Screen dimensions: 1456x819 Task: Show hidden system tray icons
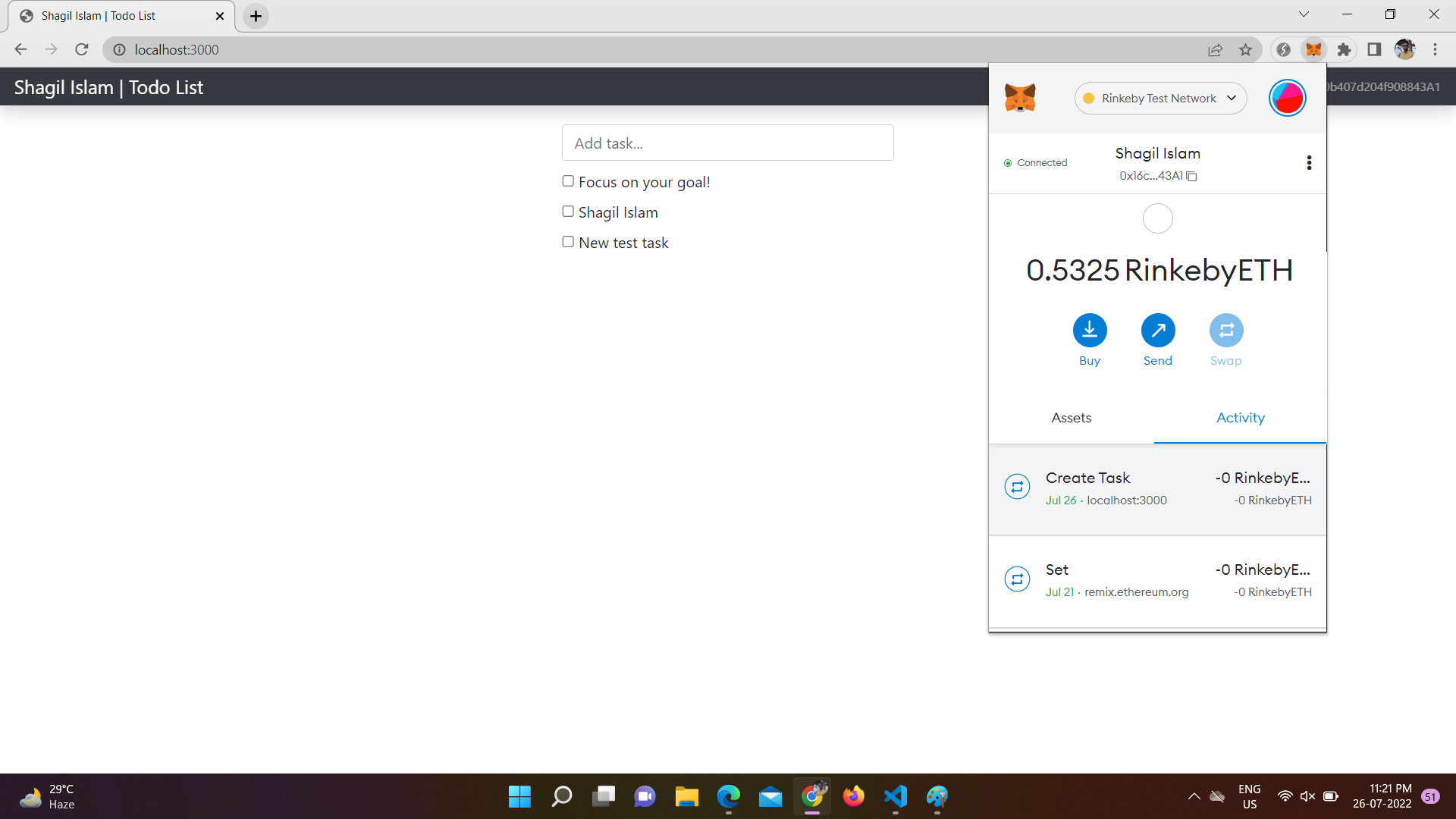1194,796
